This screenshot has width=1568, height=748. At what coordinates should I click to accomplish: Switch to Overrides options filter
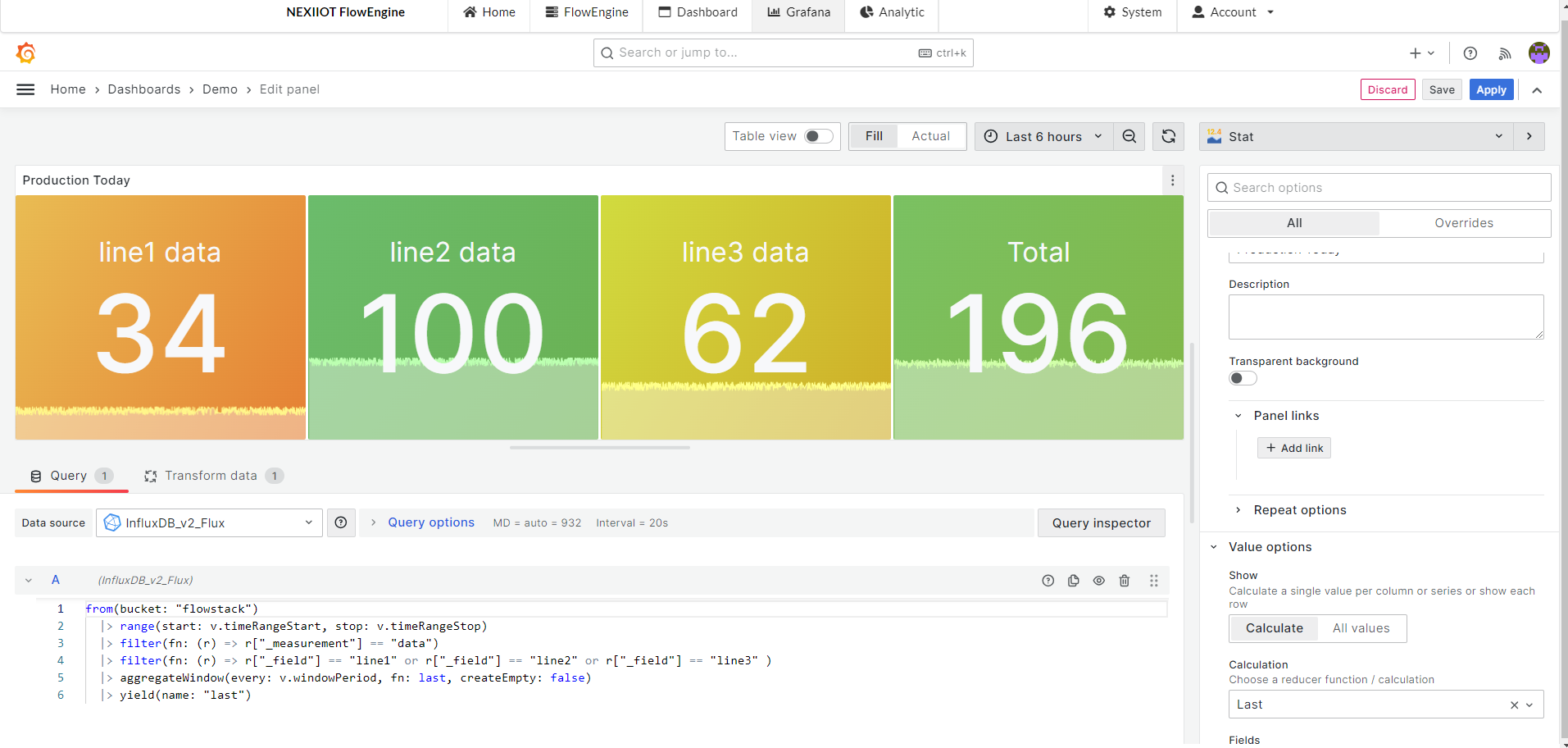(1464, 223)
